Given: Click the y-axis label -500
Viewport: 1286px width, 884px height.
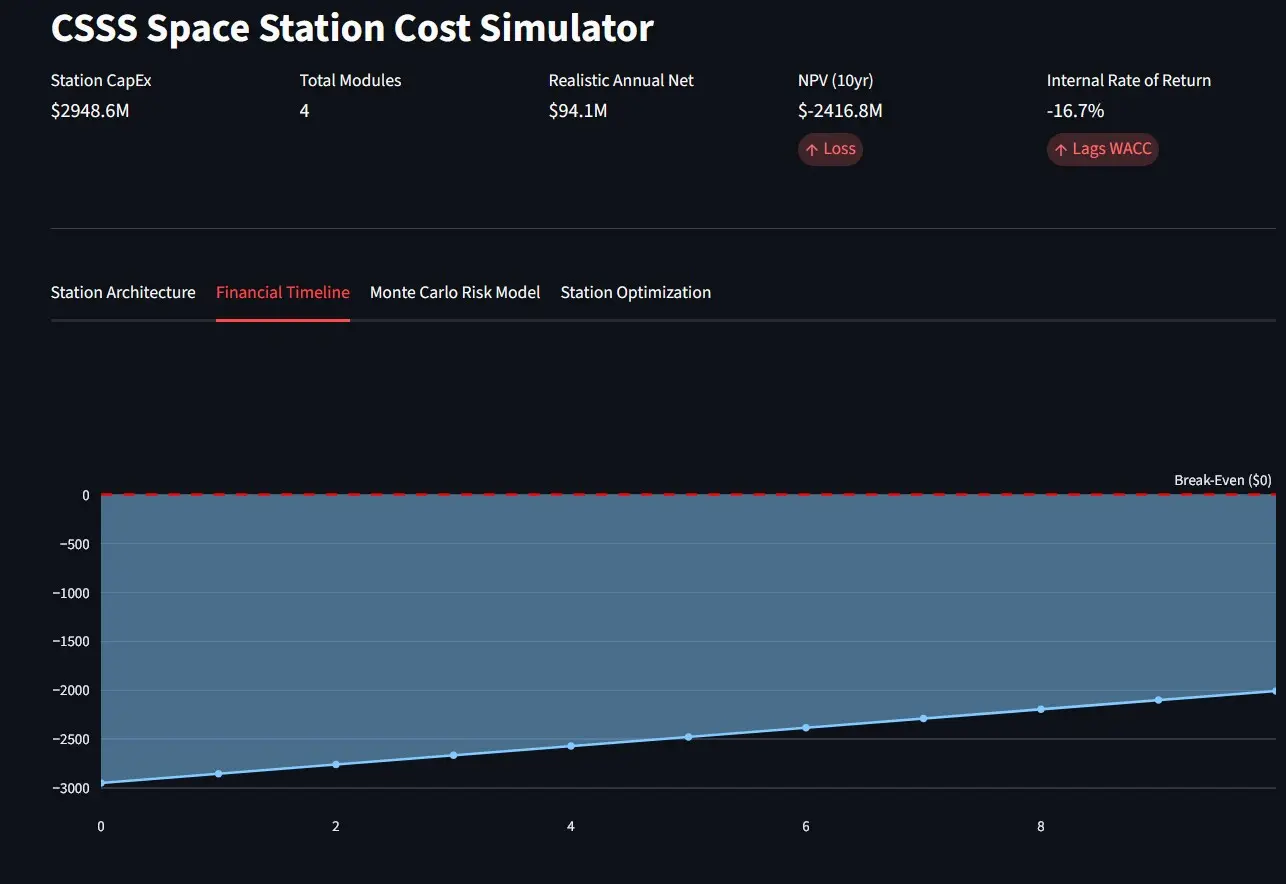Looking at the screenshot, I should [73, 544].
